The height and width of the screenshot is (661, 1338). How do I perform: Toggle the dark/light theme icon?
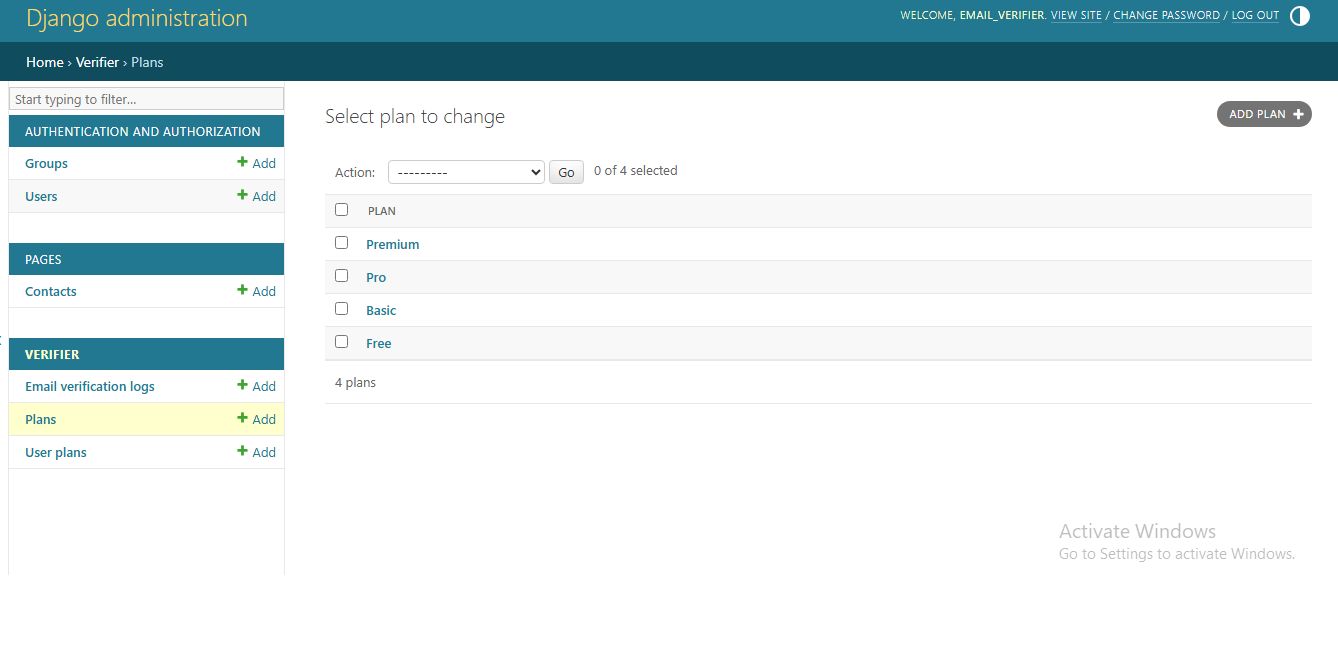[x=1299, y=16]
